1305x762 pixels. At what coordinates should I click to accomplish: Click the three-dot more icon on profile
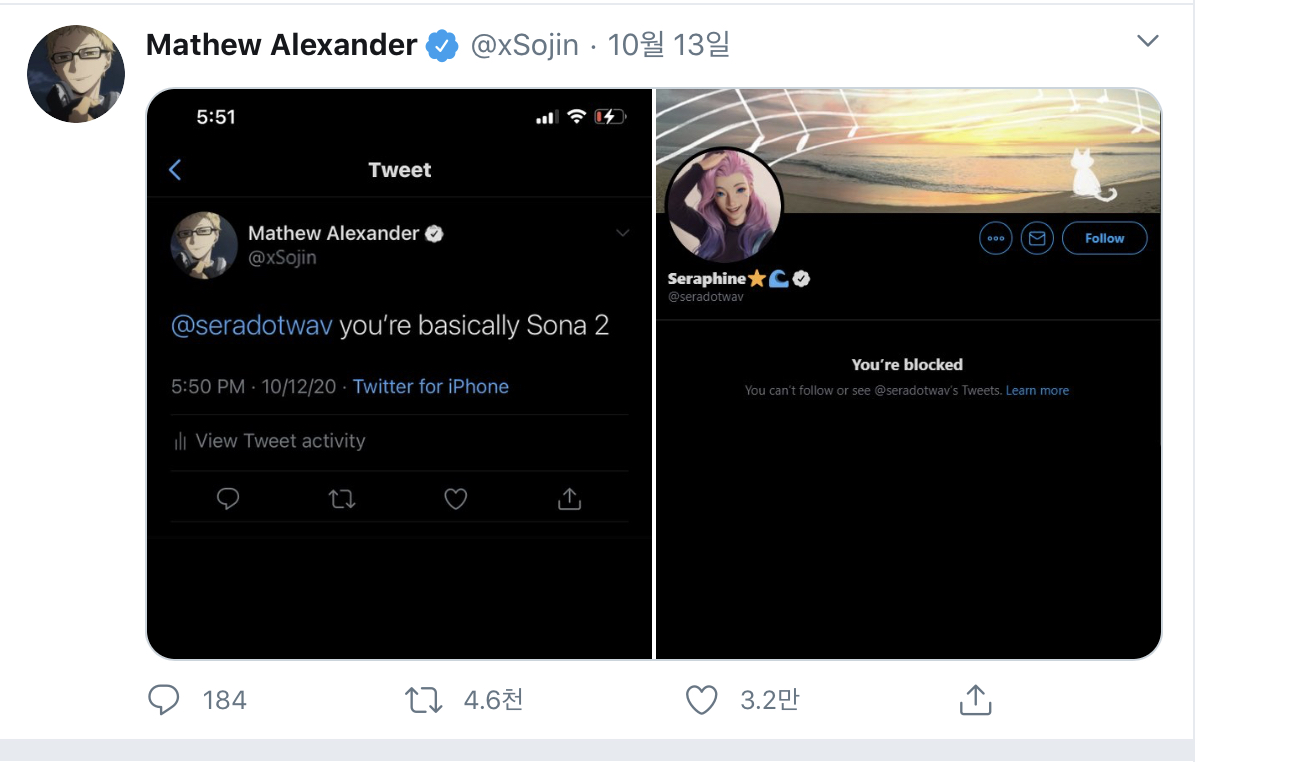pos(996,238)
